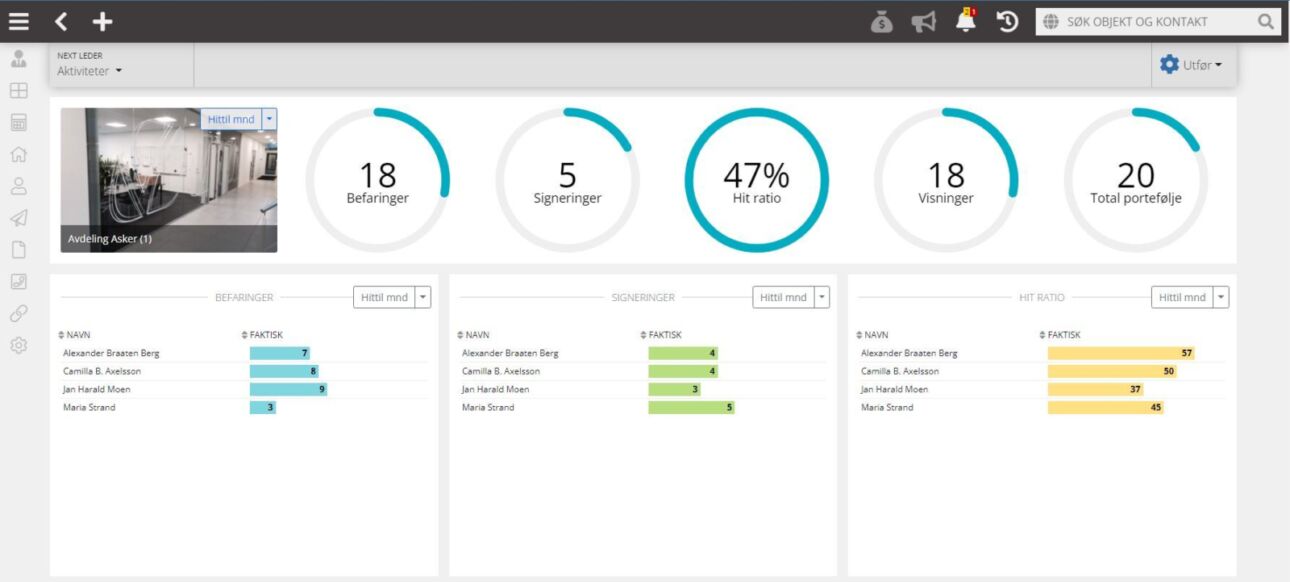The width and height of the screenshot is (1290, 582).
Task: Open the notifications bell
Action: coord(966,20)
